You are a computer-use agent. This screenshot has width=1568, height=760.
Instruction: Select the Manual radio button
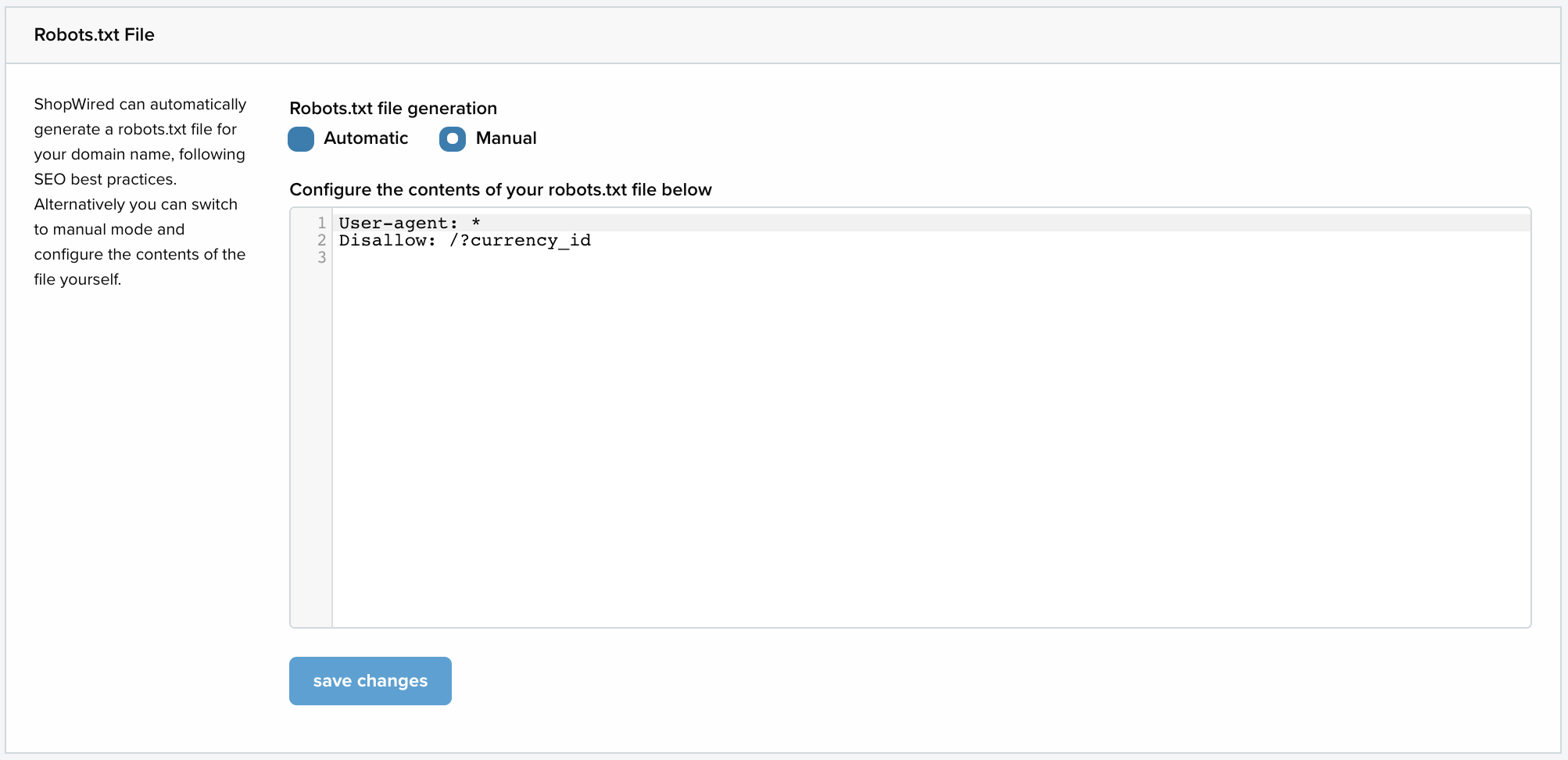(453, 139)
